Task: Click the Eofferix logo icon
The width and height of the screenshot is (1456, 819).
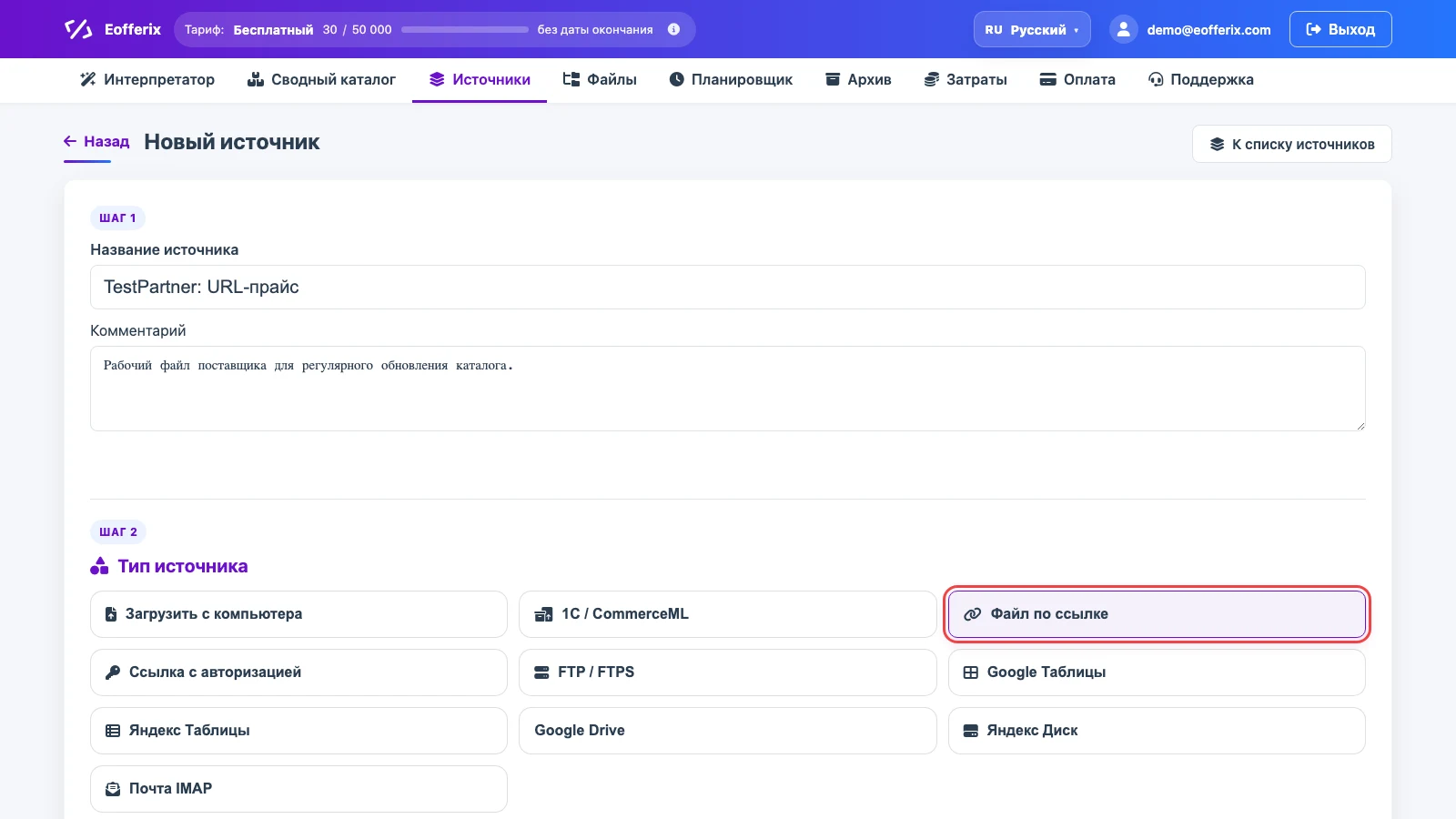Action: 78,29
